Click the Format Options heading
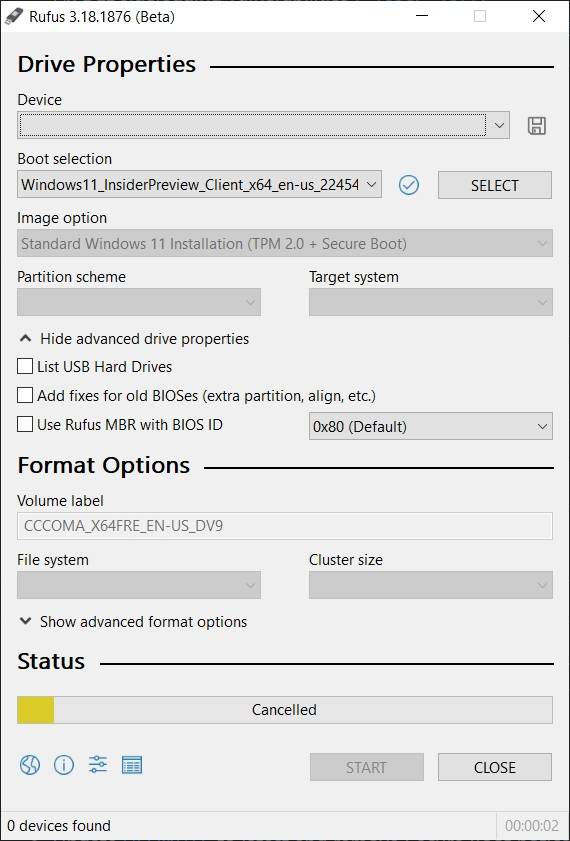The image size is (570, 841). pos(103,465)
